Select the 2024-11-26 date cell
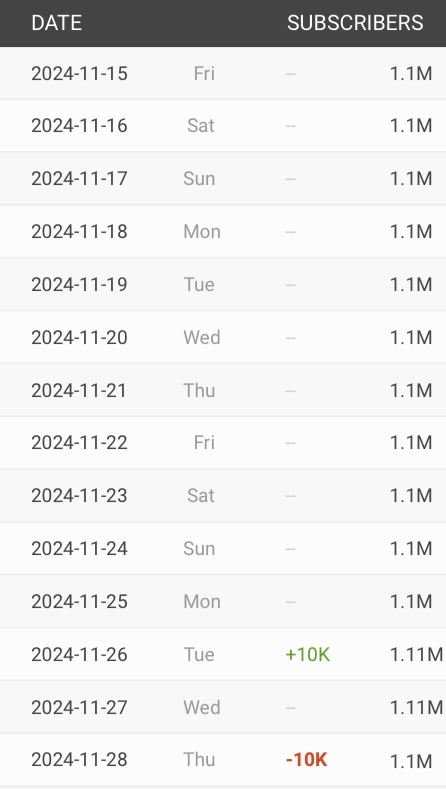 point(80,655)
